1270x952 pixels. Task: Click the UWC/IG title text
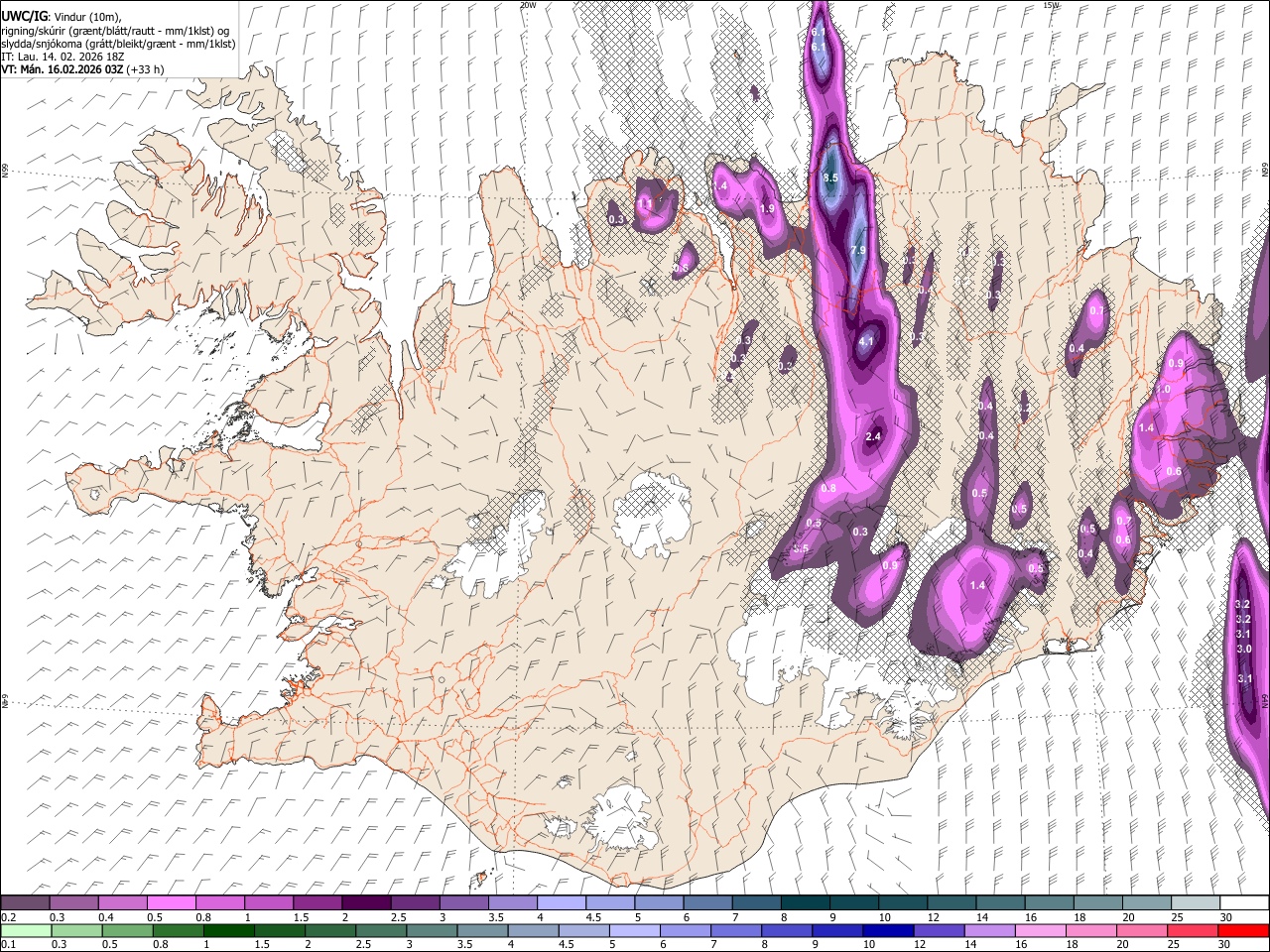(24, 17)
